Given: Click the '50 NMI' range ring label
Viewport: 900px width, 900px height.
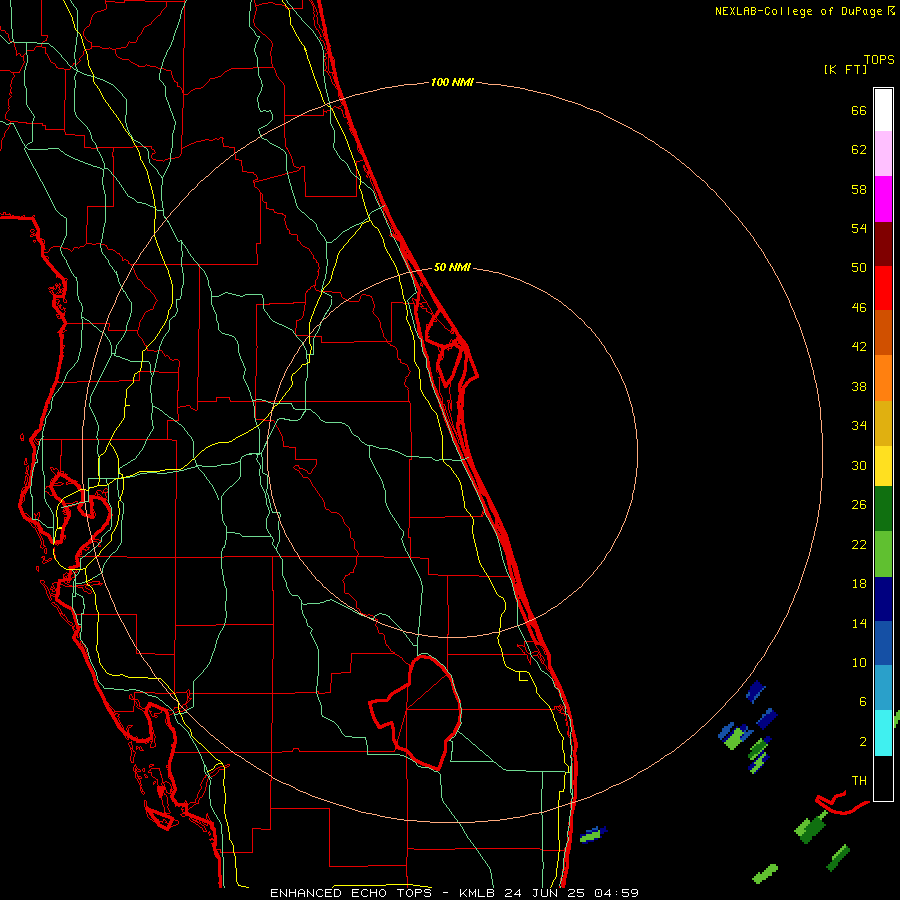Looking at the screenshot, I should [452, 267].
